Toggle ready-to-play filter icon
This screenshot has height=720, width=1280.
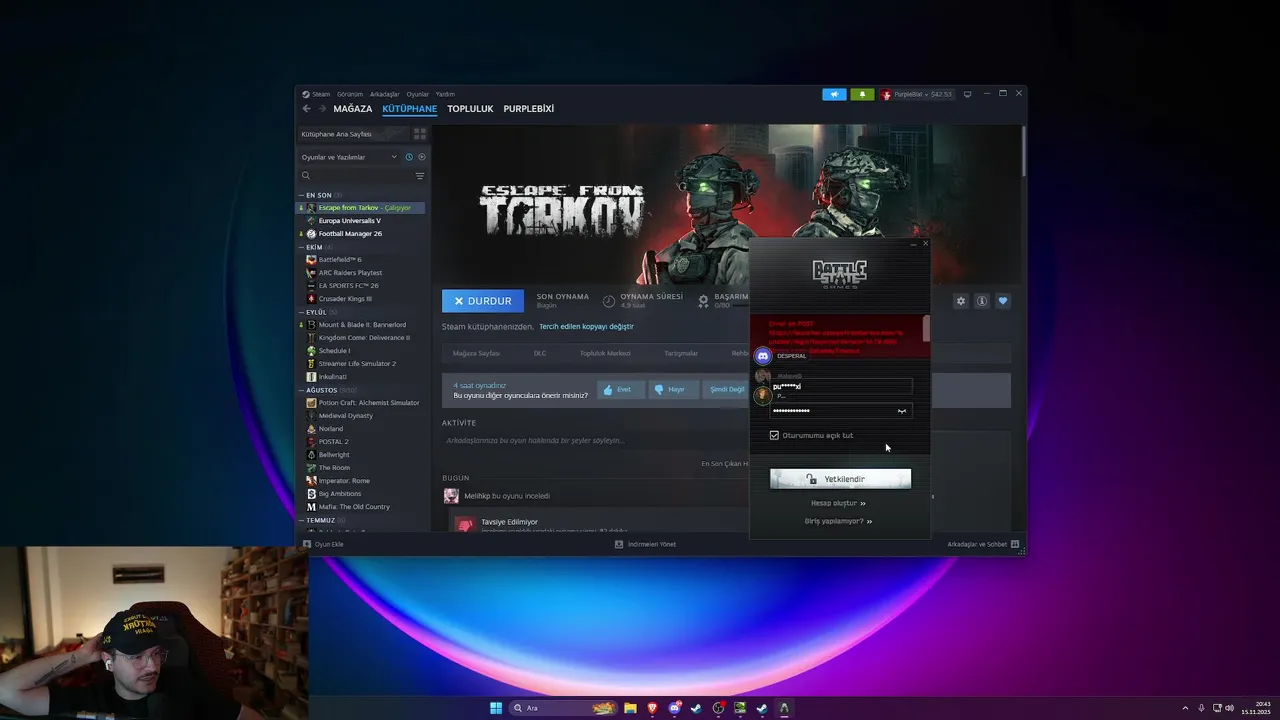pyautogui.click(x=422, y=157)
